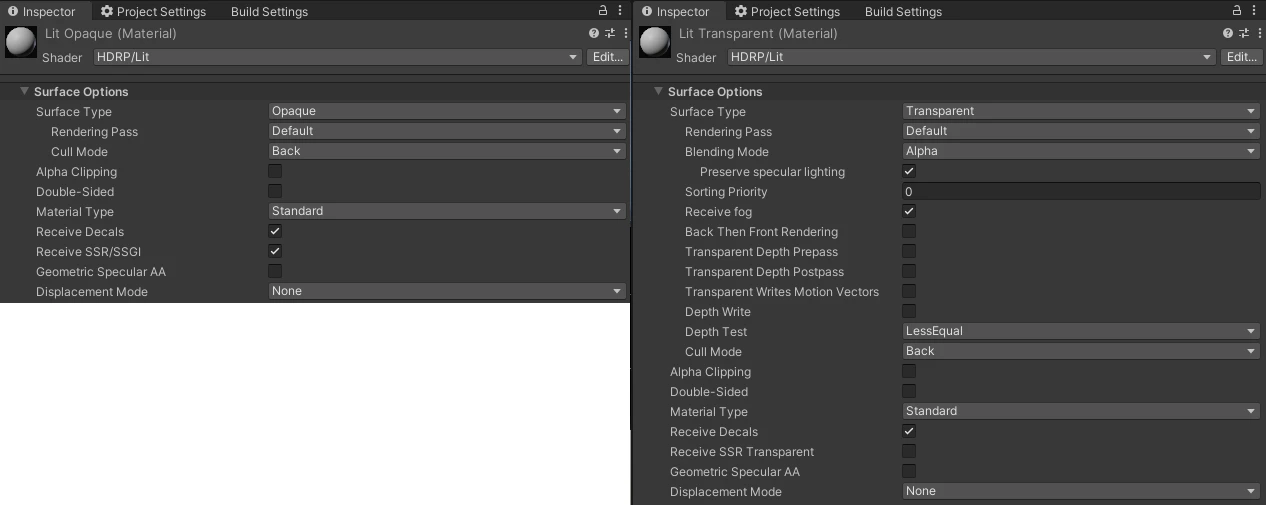This screenshot has height=505, width=1266.
Task: Click the Transparent Writes Motion Vectors label
Action: coord(782,291)
